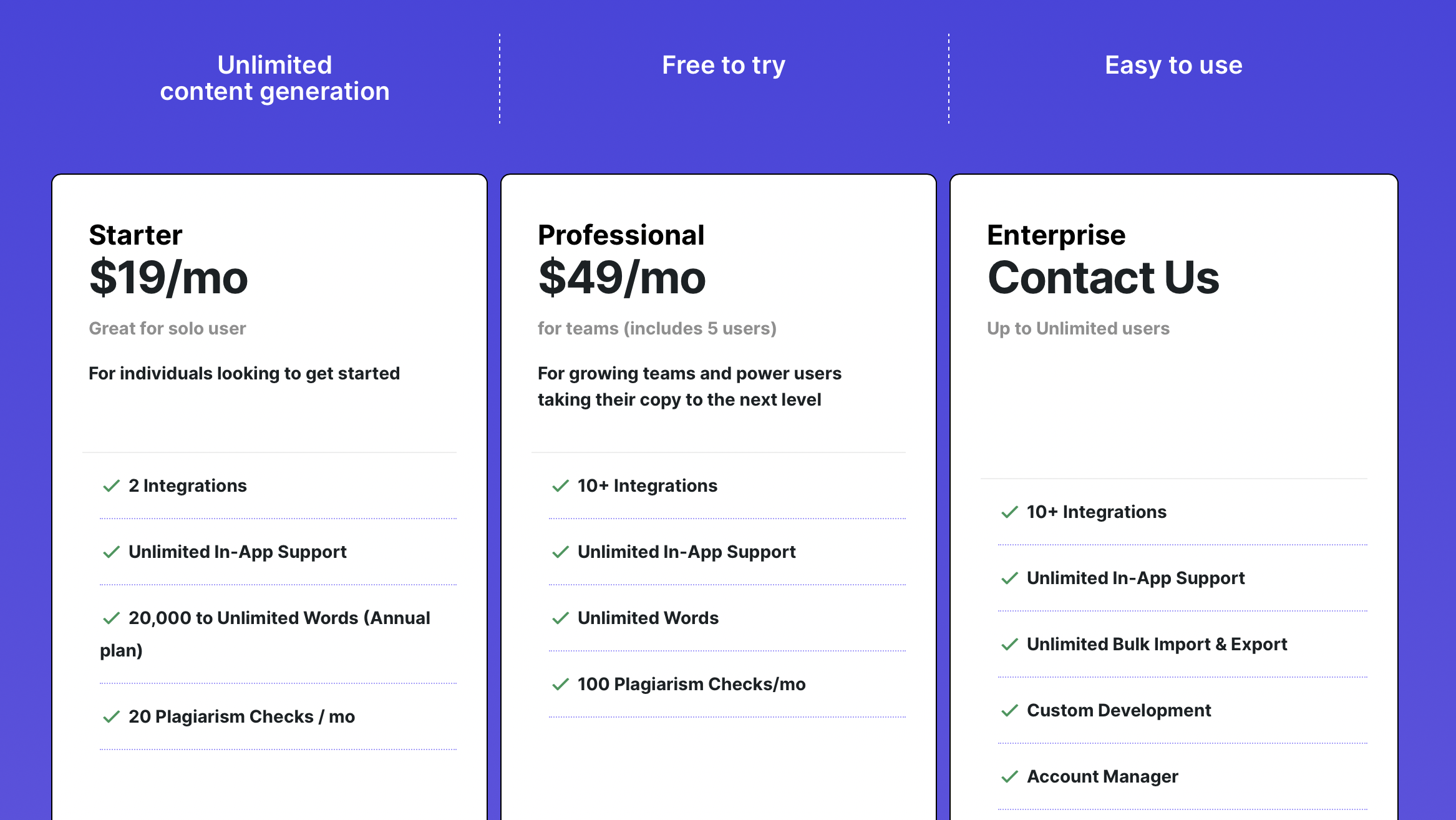Screen dimensions: 1456x820
Task: Click checkmark beside Professional Unlimited Words
Action: 560,618
